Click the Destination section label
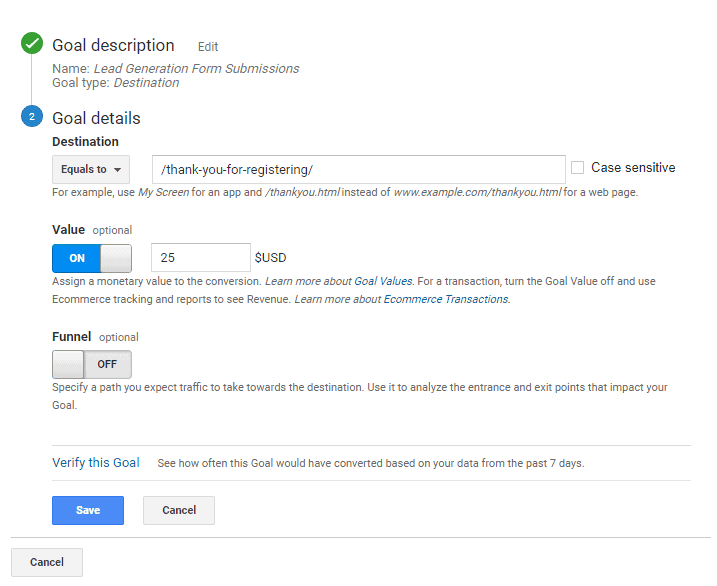The width and height of the screenshot is (717, 586). coord(86,142)
